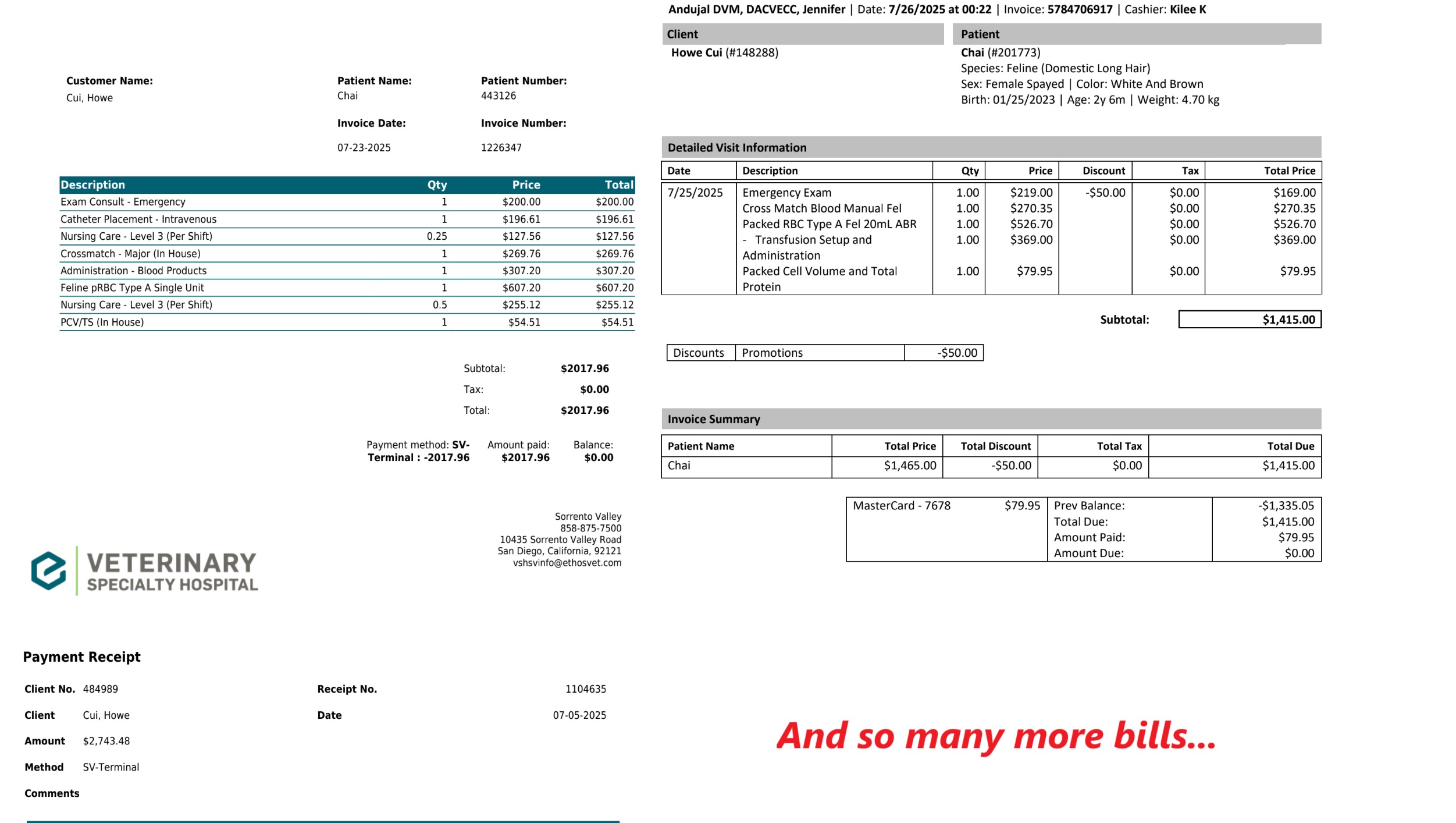Image resolution: width=1456 pixels, height=823 pixels.
Task: Click the Emergency Exam line item
Action: [786, 193]
